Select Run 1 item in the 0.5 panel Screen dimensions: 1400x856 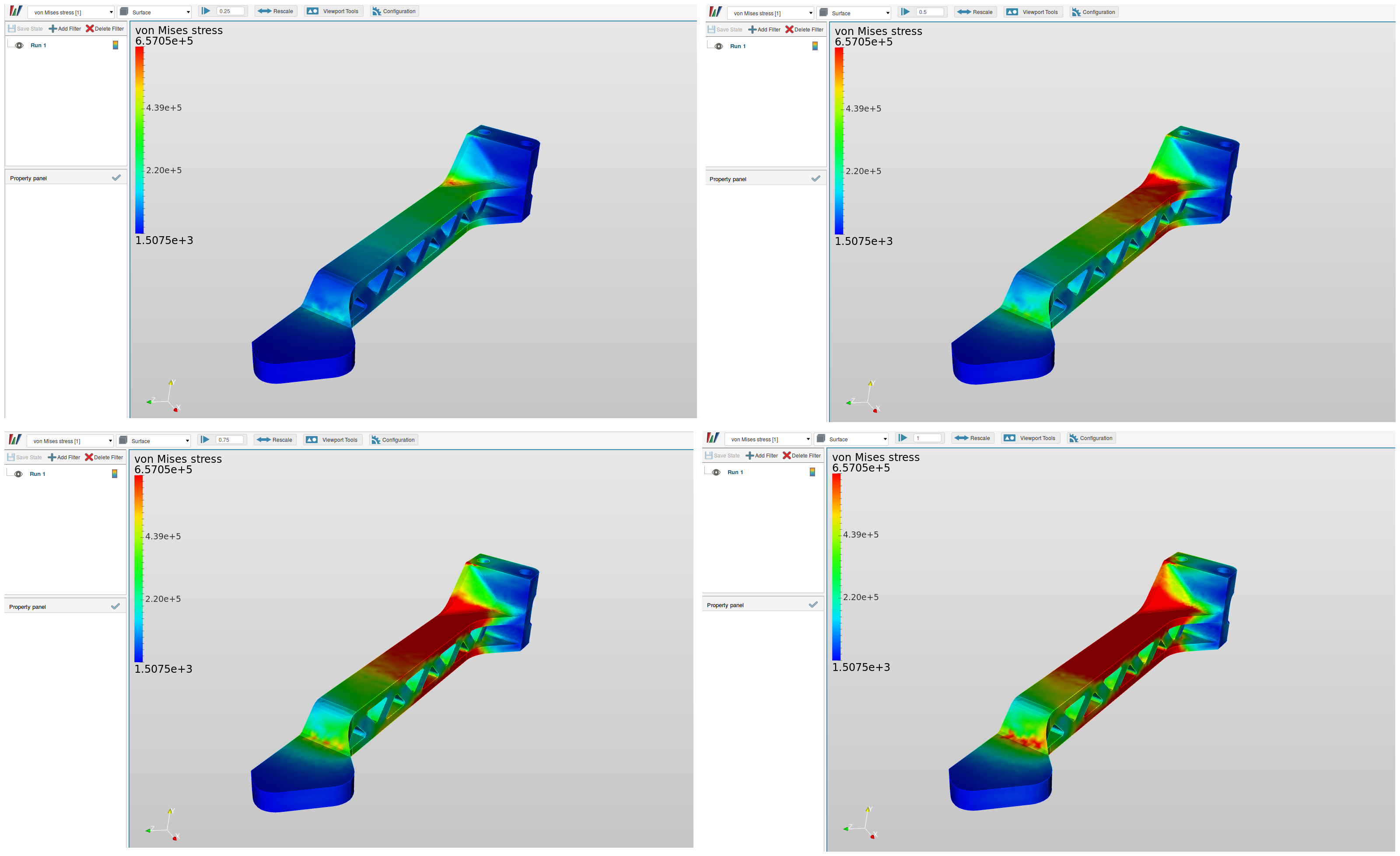click(x=738, y=46)
